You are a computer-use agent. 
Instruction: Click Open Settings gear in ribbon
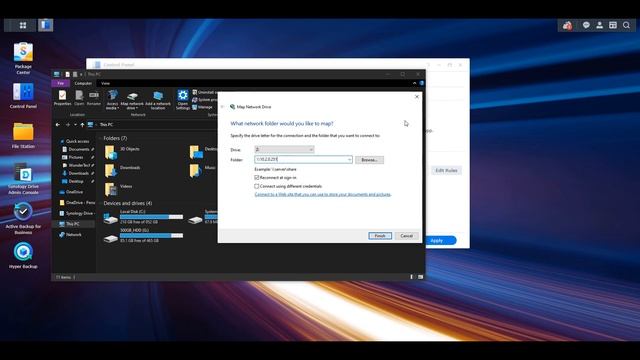(183, 100)
